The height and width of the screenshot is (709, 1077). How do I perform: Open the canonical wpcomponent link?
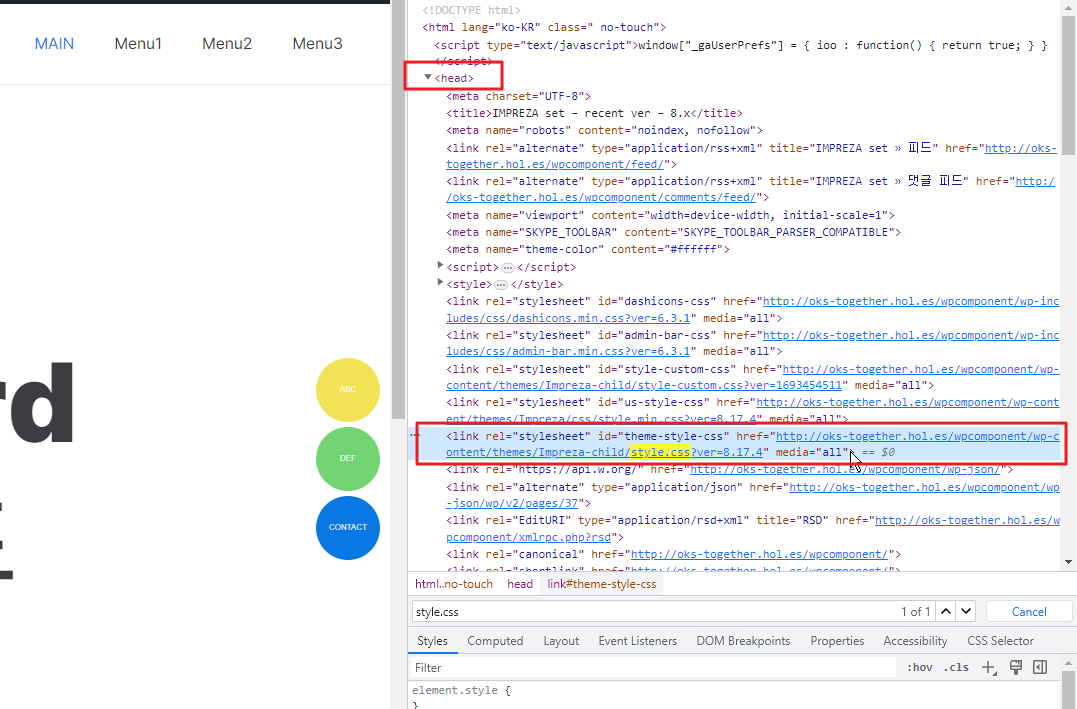click(760, 554)
